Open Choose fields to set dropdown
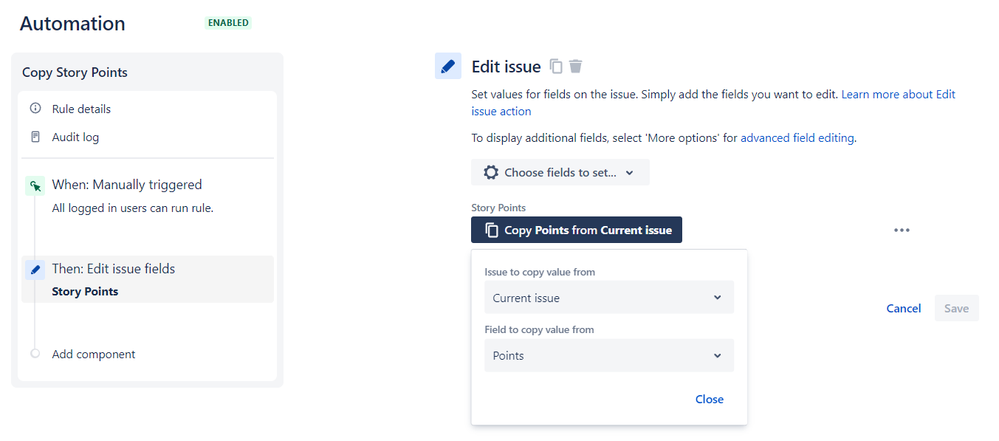The height and width of the screenshot is (441, 999). click(x=560, y=172)
